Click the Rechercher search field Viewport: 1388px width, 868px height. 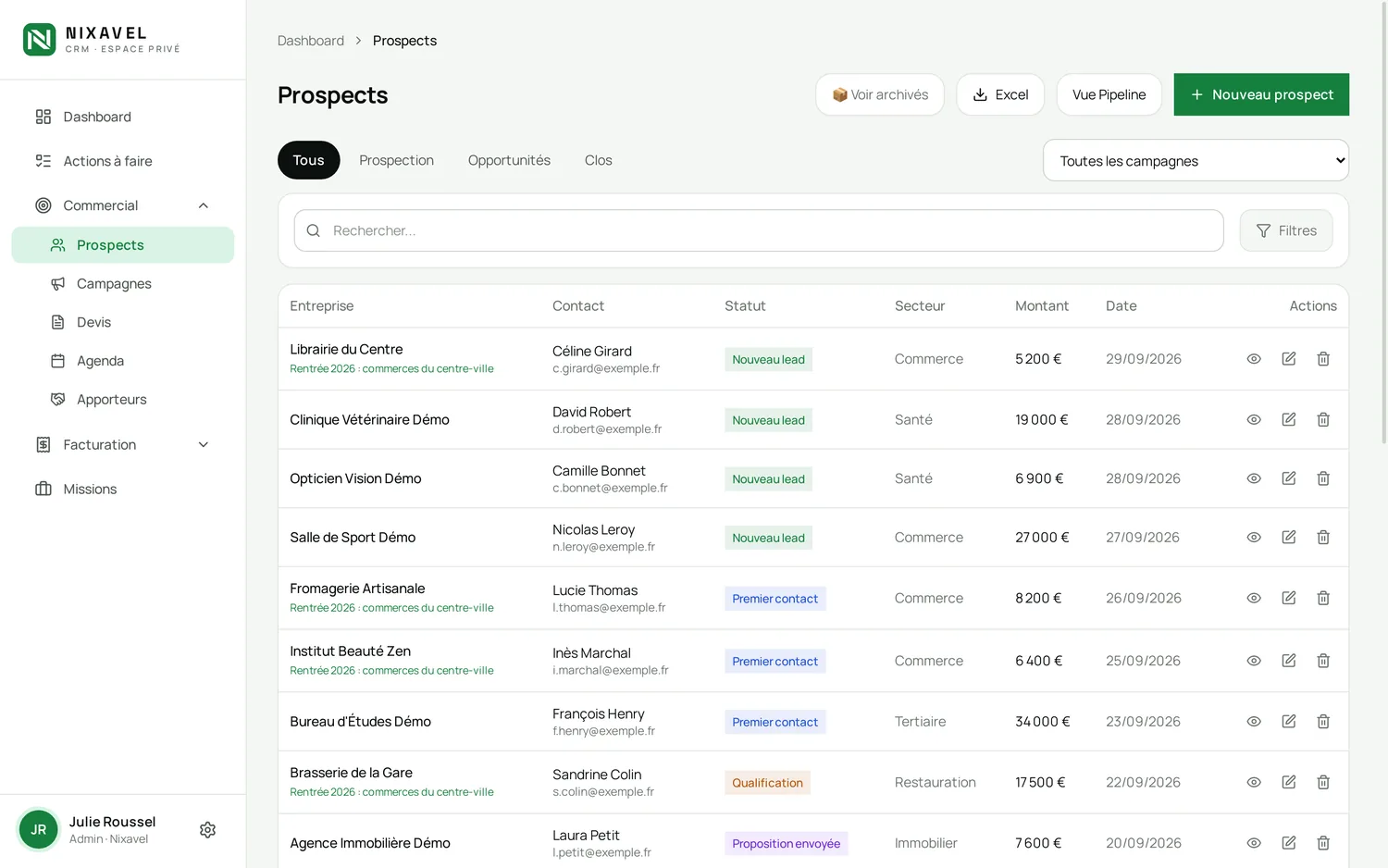pyautogui.click(x=759, y=230)
